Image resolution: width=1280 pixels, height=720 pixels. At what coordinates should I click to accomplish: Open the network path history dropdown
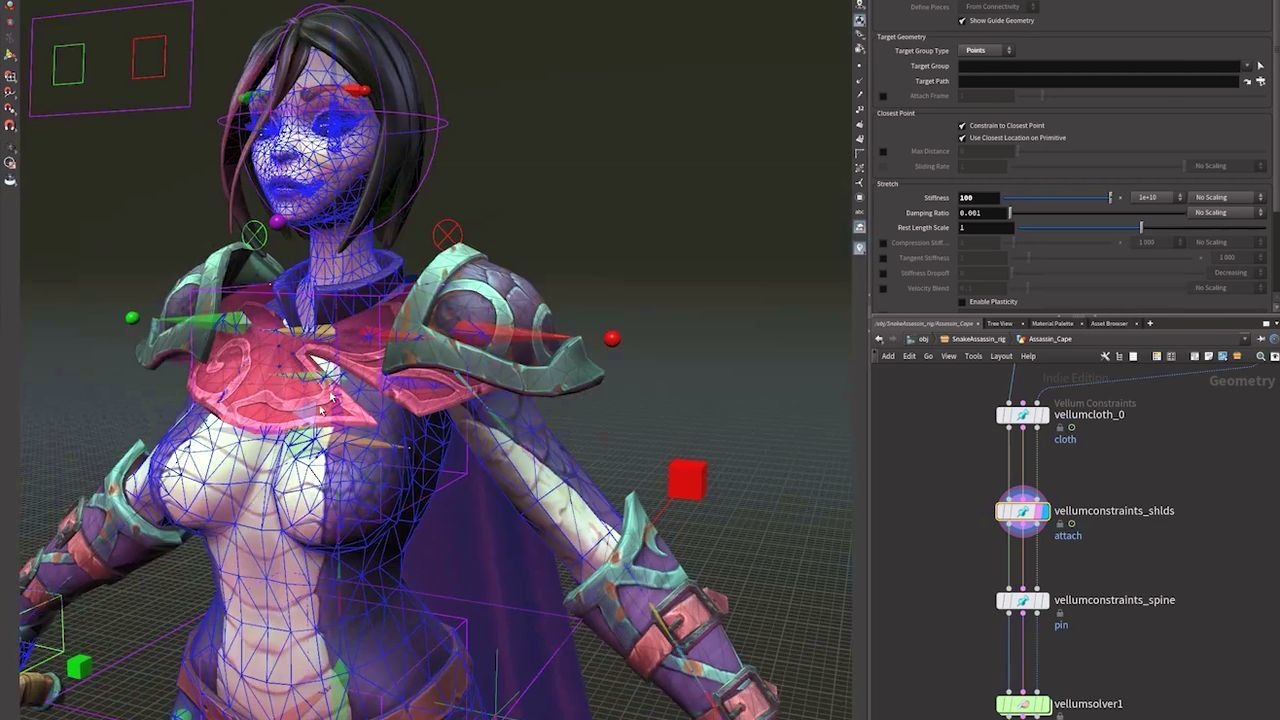[x=1245, y=339]
